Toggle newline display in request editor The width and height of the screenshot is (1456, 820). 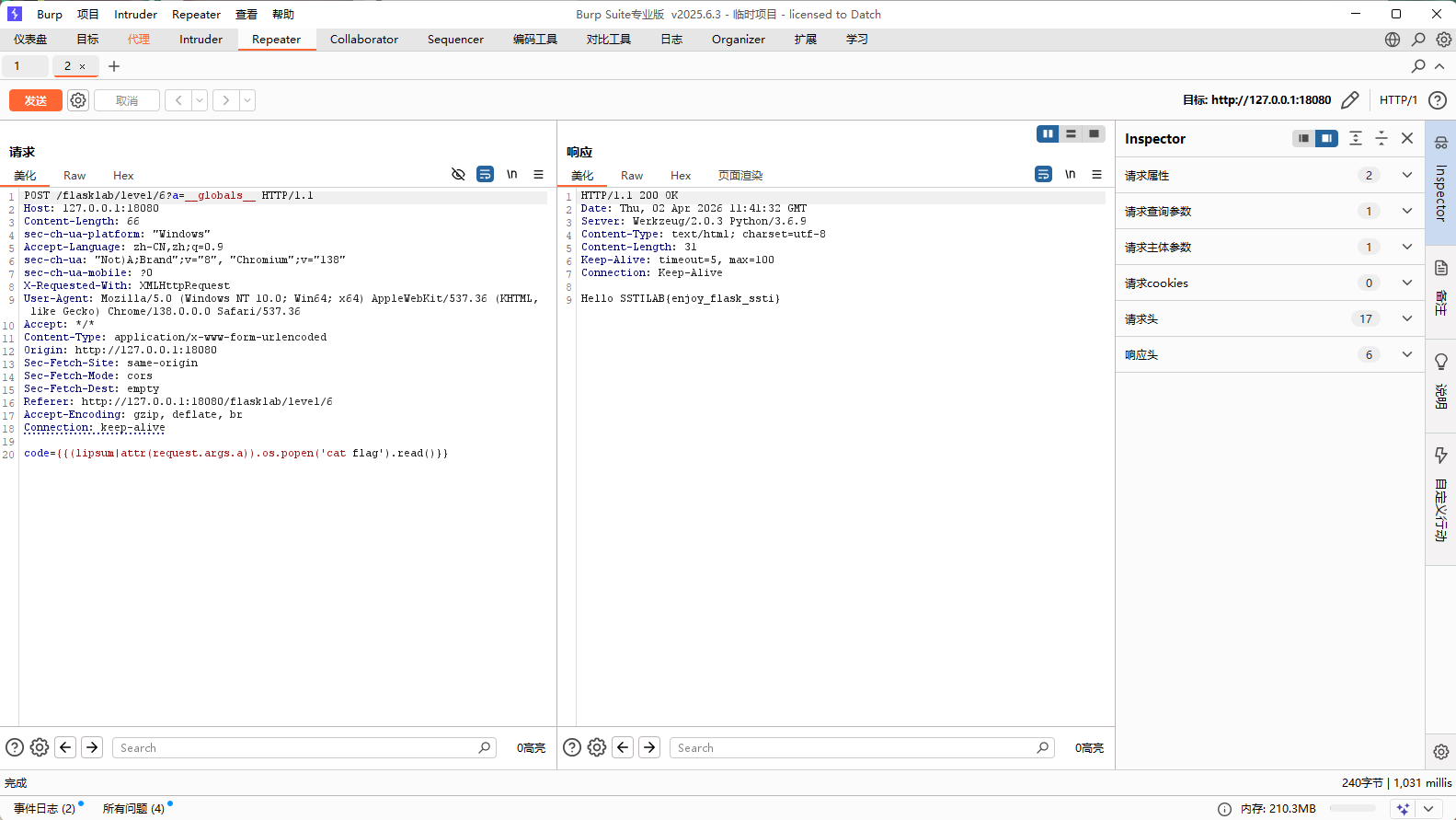pyautogui.click(x=512, y=174)
